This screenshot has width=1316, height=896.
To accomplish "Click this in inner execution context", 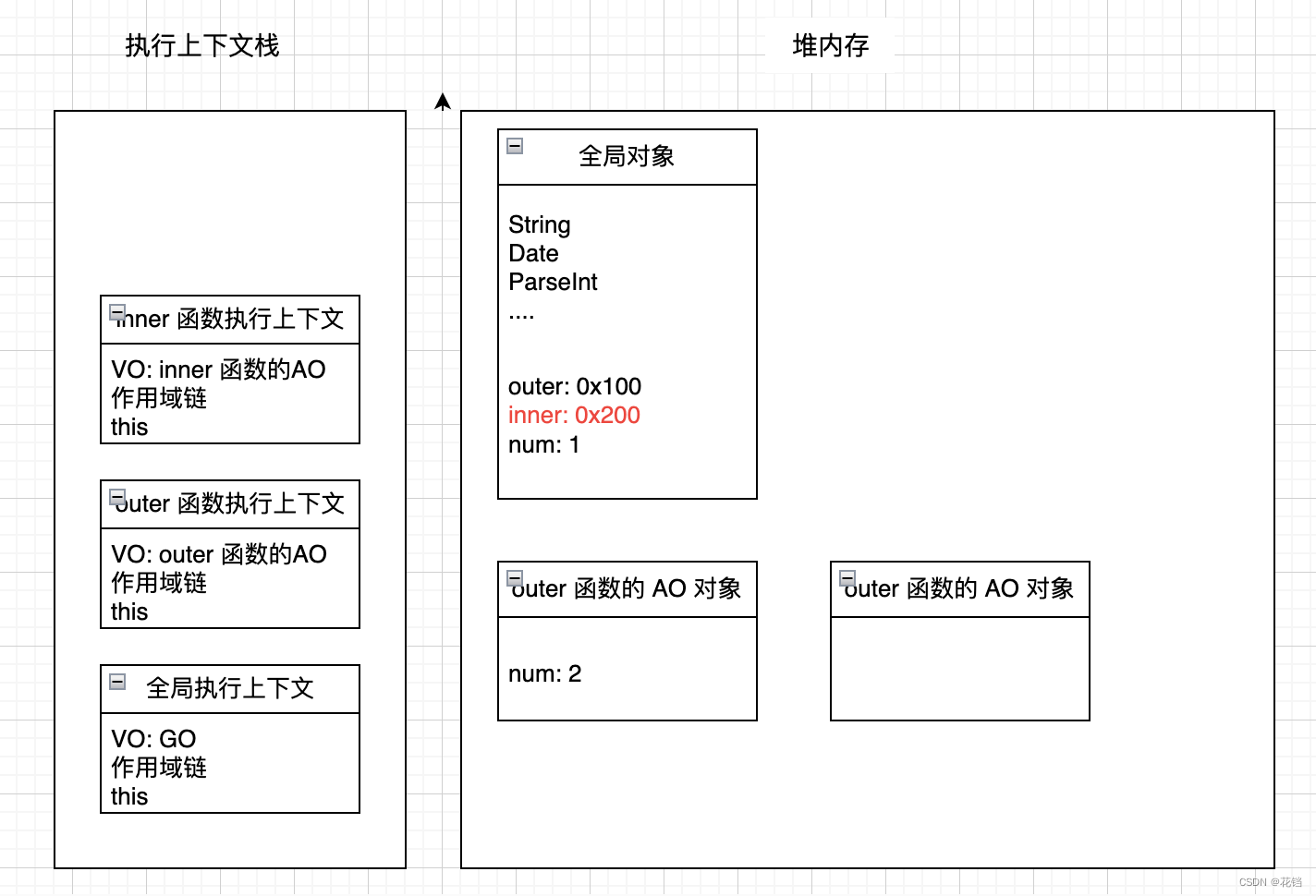I will click(x=129, y=427).
